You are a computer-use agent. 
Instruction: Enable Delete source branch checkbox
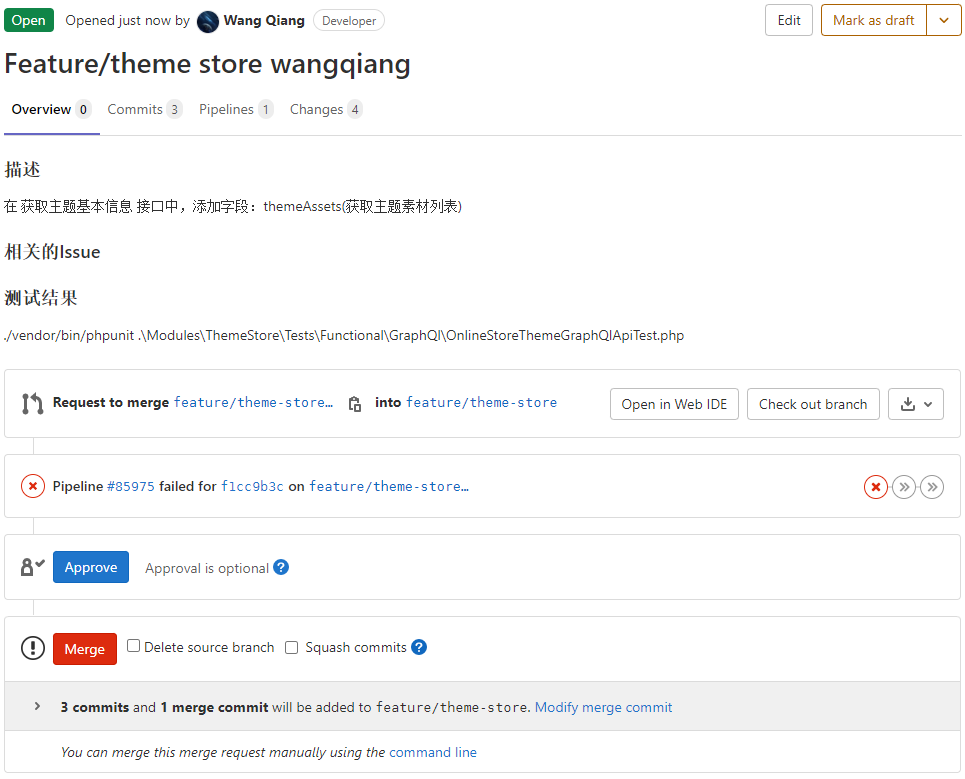134,647
